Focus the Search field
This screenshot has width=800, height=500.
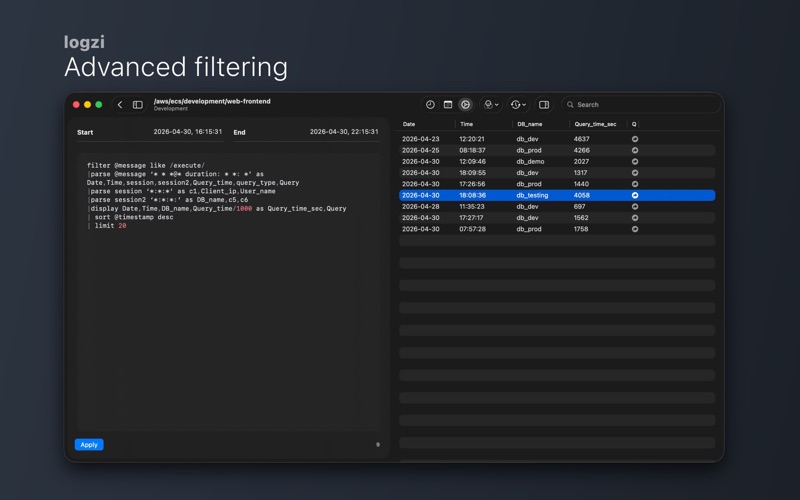pos(641,105)
